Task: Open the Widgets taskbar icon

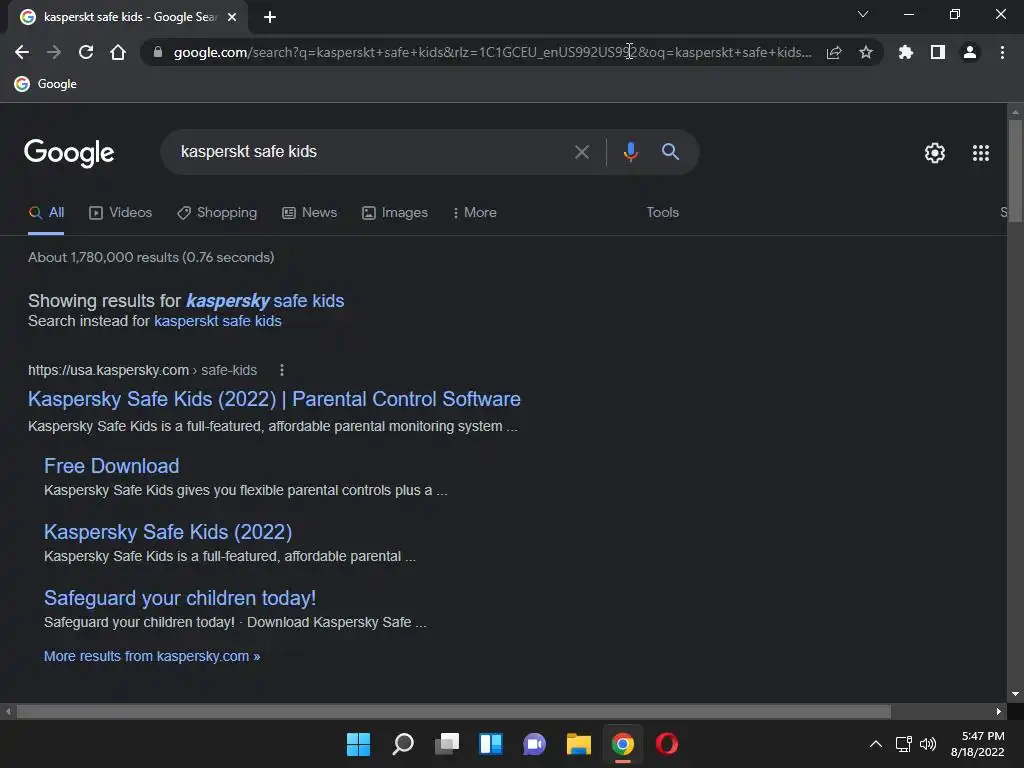Action: 490,744
